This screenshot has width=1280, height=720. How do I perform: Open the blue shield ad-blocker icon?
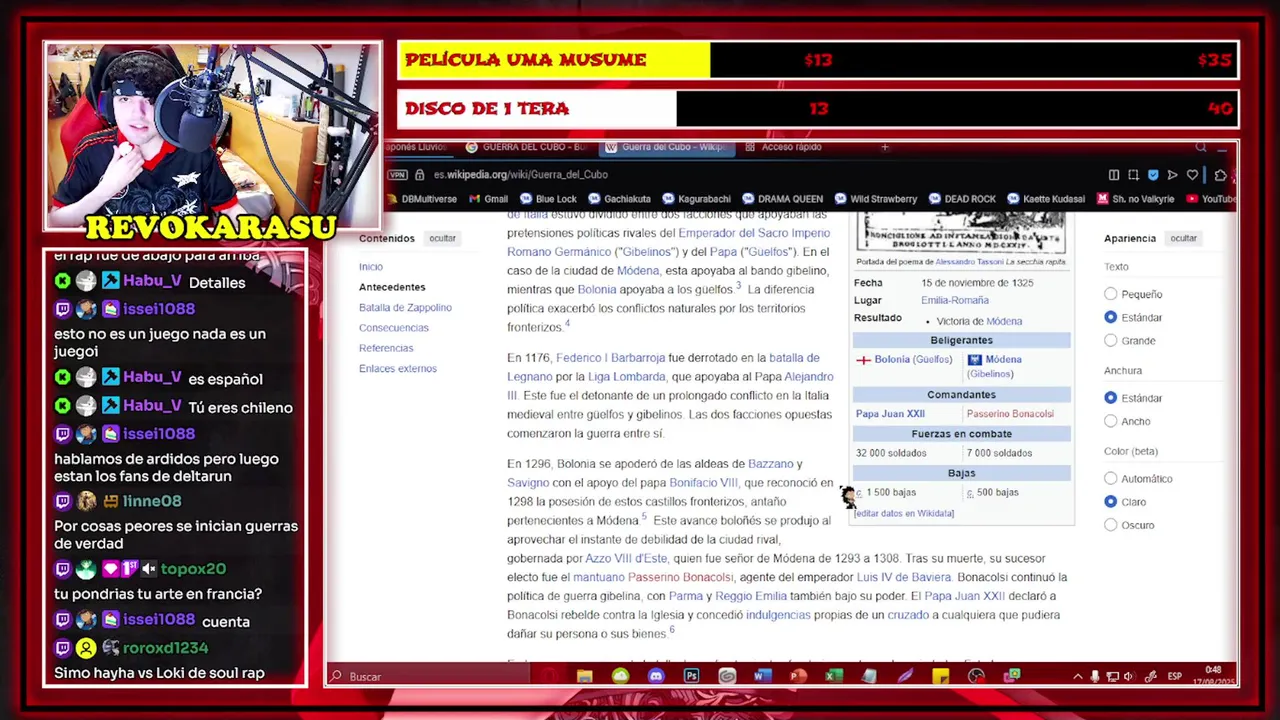1153,175
